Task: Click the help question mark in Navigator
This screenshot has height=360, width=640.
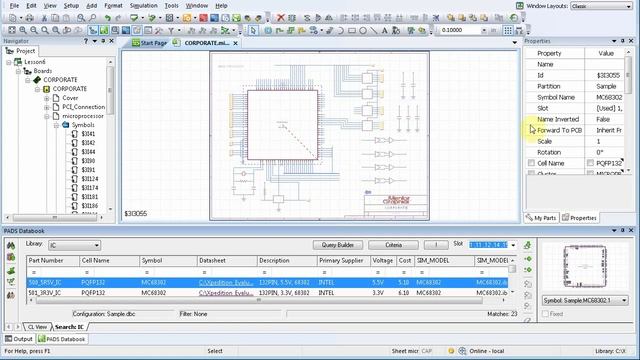Action: point(86,41)
